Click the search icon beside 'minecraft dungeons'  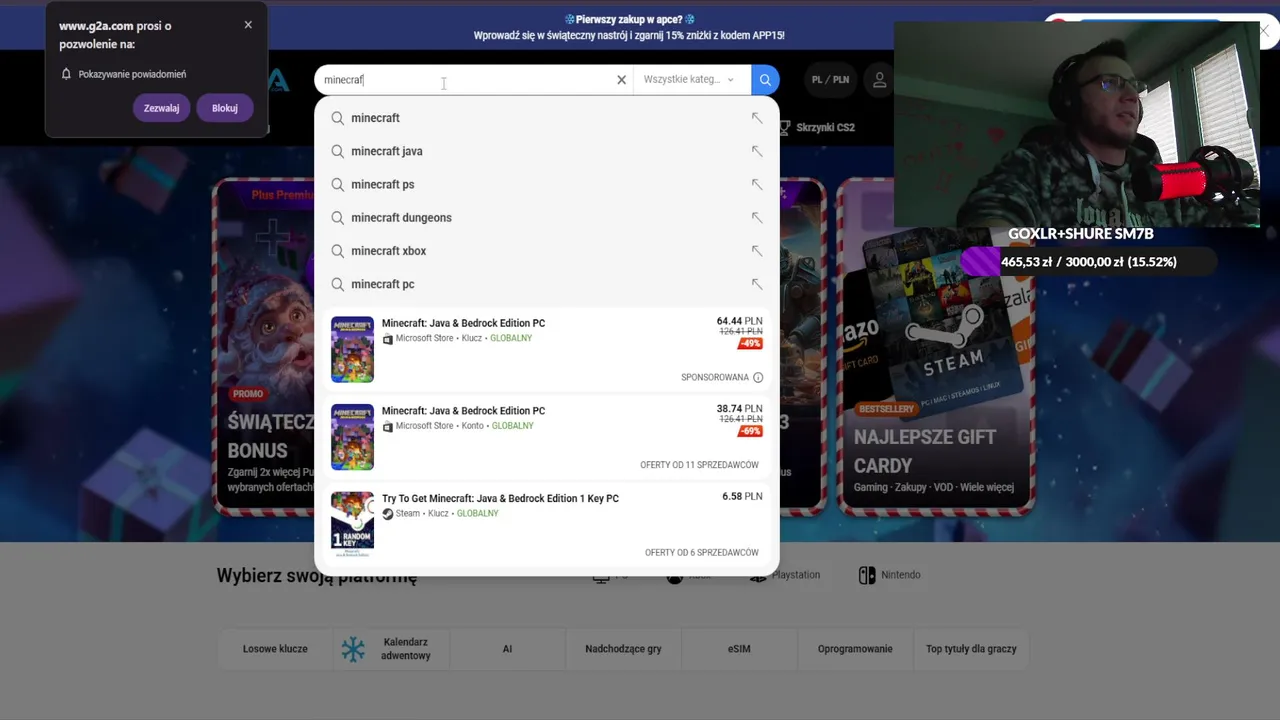click(x=338, y=217)
